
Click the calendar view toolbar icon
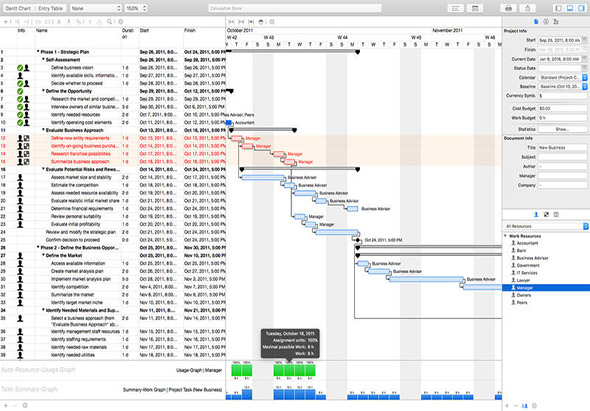point(475,8)
